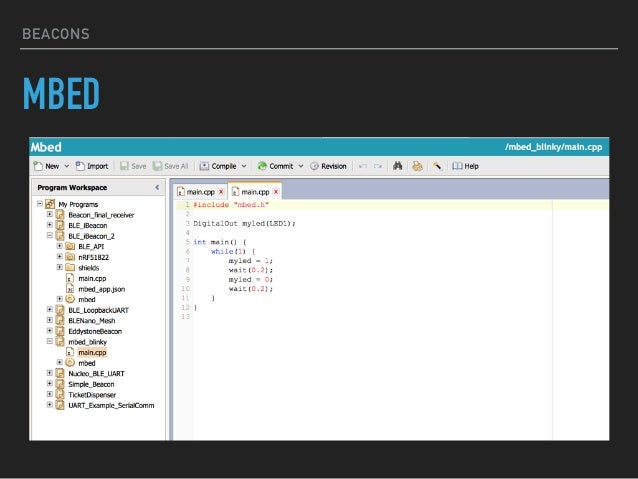
Task: Close the second main.cpp tab
Action: click(276, 192)
